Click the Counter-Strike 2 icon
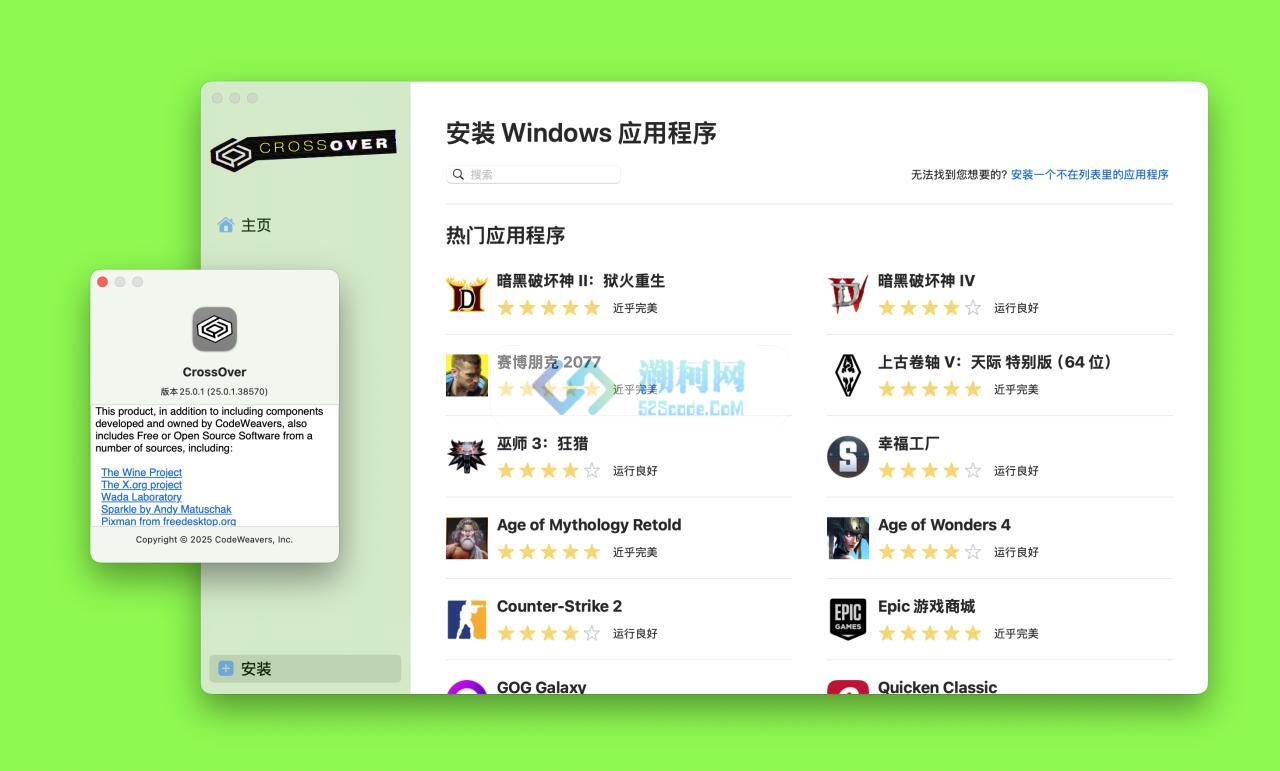 coord(467,619)
